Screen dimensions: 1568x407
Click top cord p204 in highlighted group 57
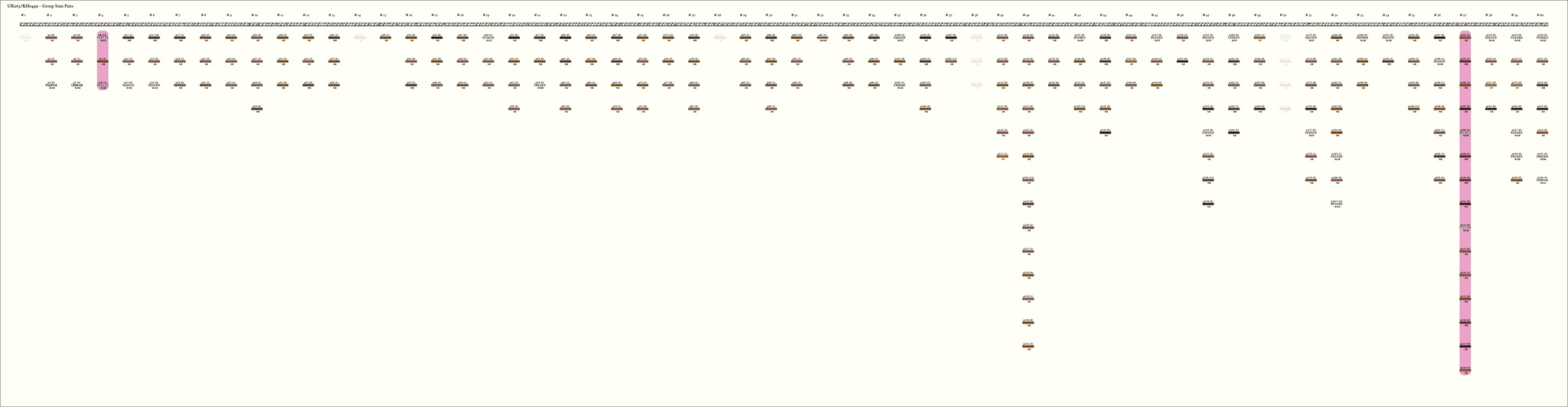click(1465, 37)
